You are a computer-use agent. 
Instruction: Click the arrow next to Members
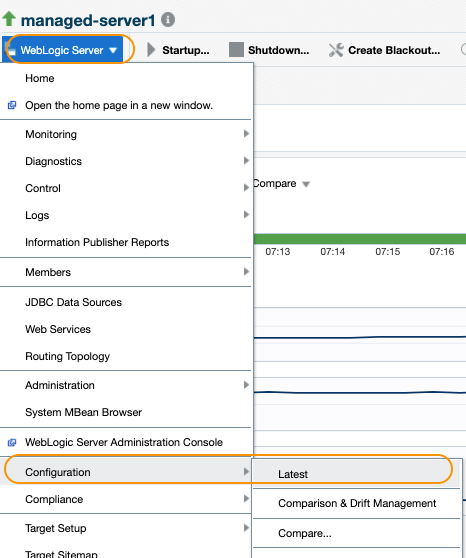[246, 272]
